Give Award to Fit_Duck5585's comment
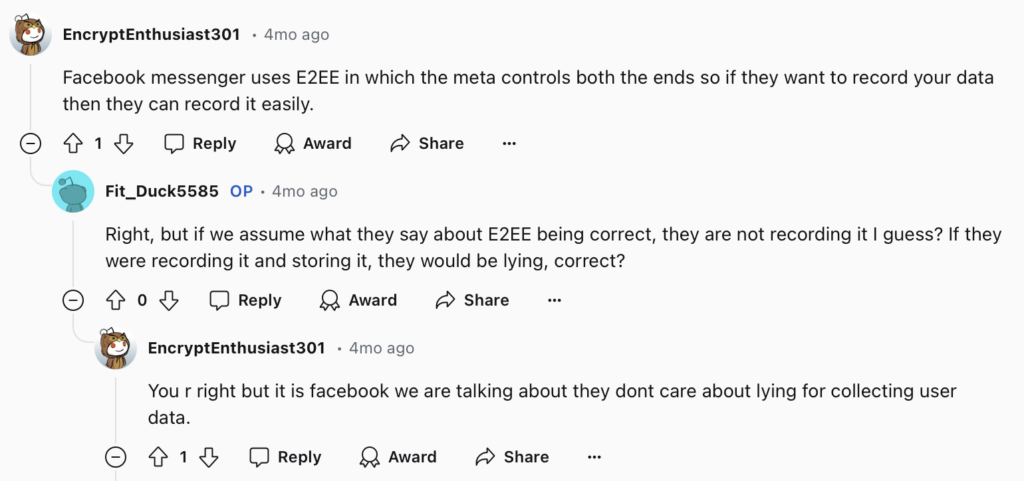The image size is (1024, 481). (357, 300)
